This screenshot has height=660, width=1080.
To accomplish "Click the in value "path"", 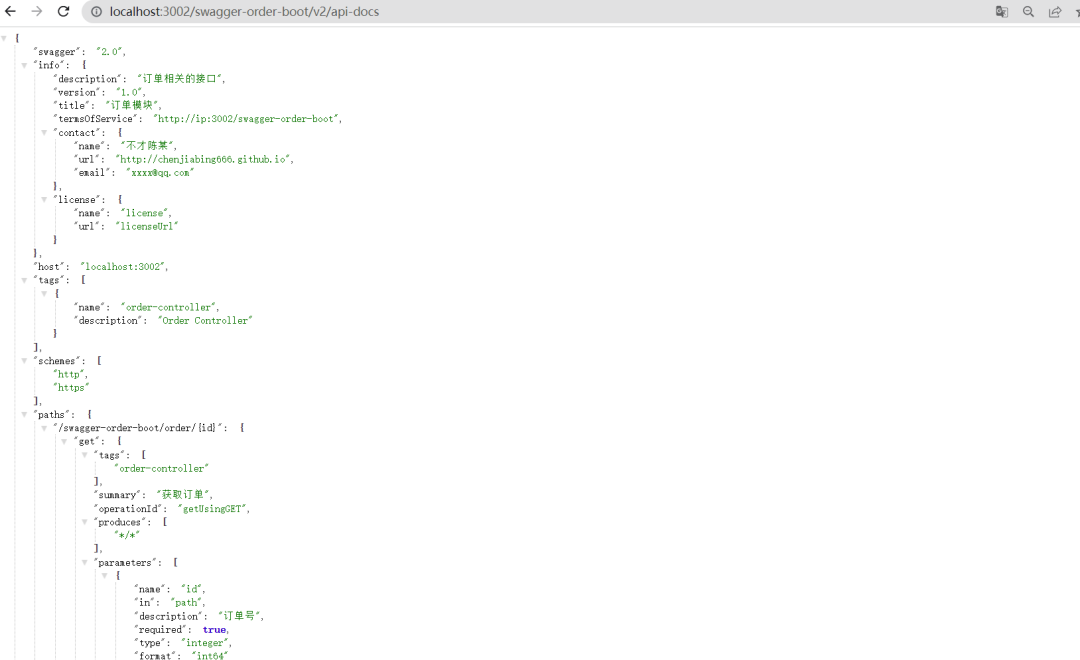I will [186, 603].
